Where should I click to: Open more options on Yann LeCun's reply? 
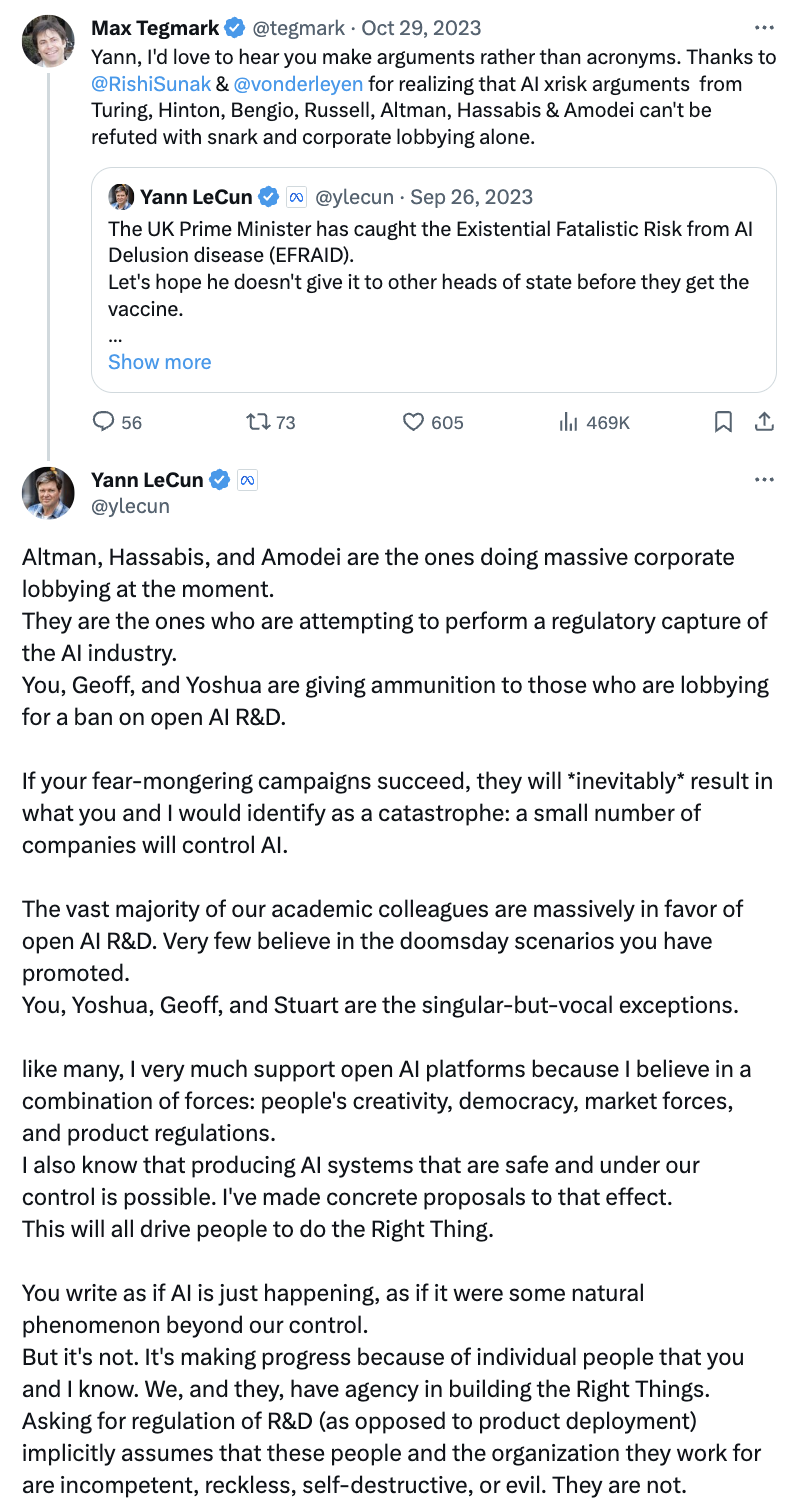click(x=764, y=480)
